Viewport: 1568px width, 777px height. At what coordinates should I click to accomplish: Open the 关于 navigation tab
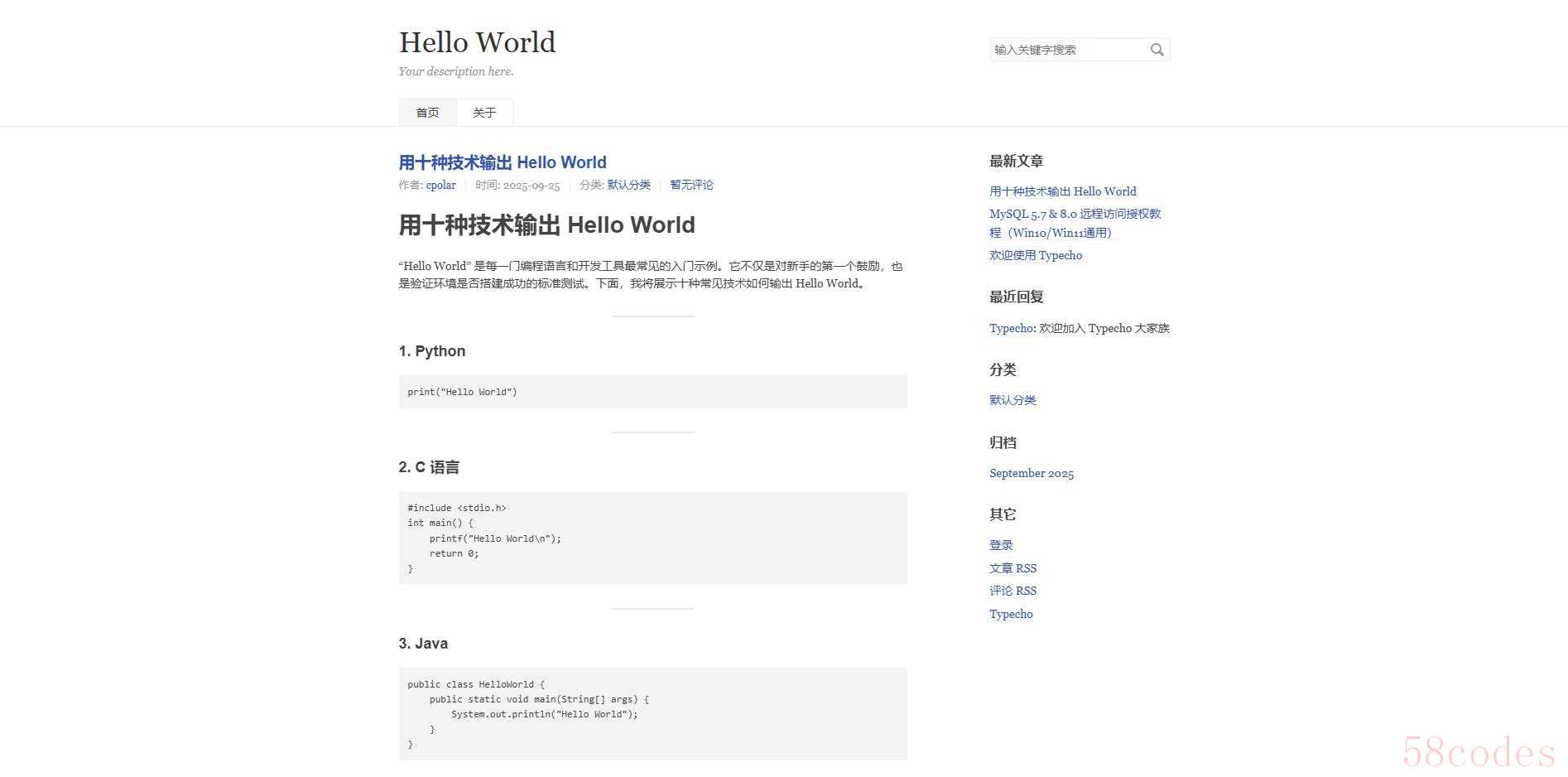484,113
